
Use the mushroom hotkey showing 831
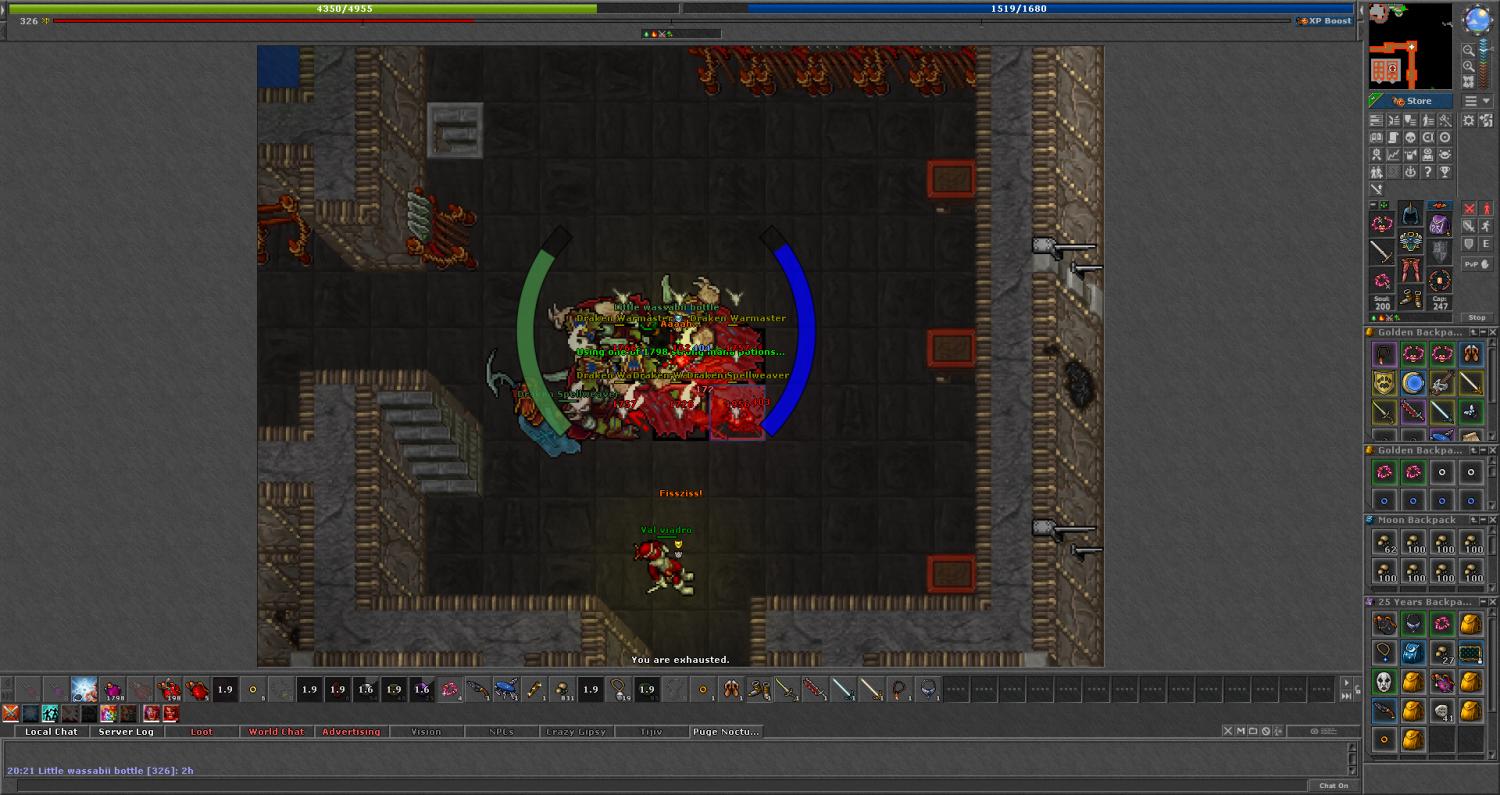point(563,690)
